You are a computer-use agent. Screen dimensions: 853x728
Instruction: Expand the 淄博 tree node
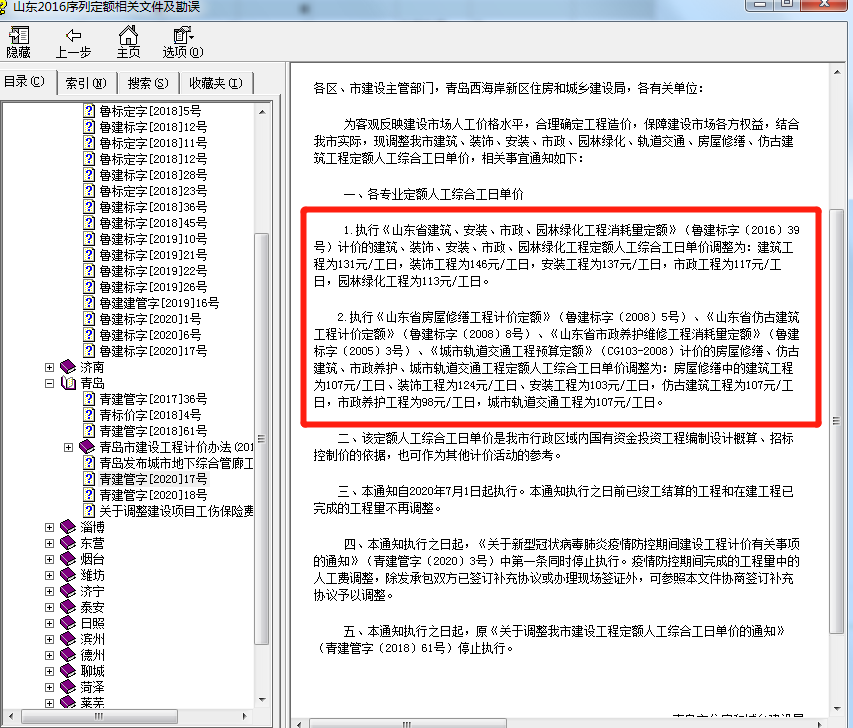coord(50,527)
